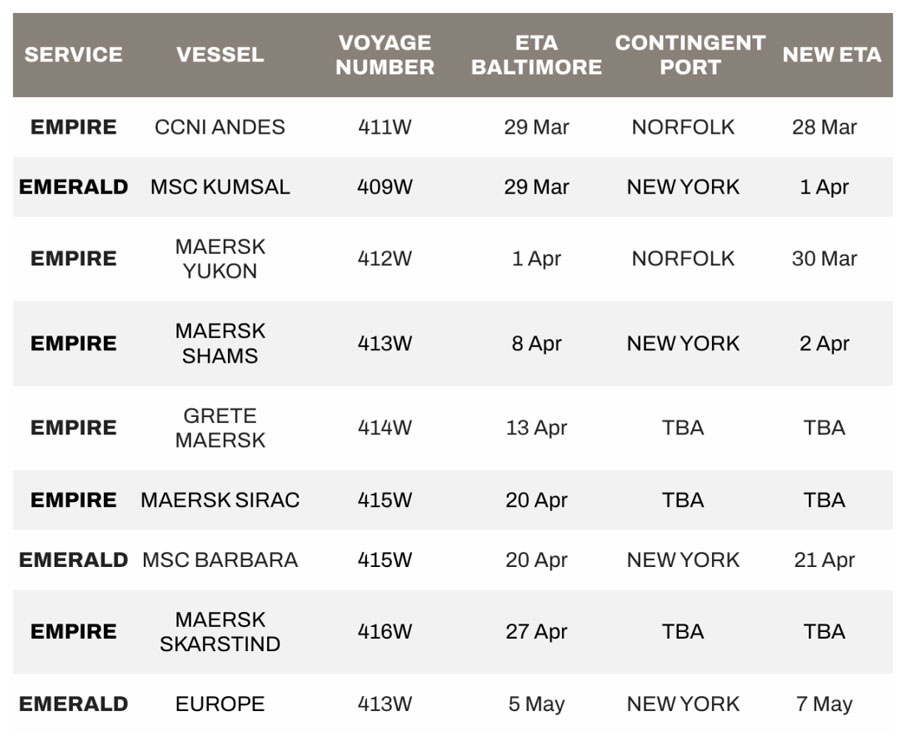Click NORFOLK in the CCNI ANDES row
The height and width of the screenshot is (749, 900).
(x=683, y=127)
